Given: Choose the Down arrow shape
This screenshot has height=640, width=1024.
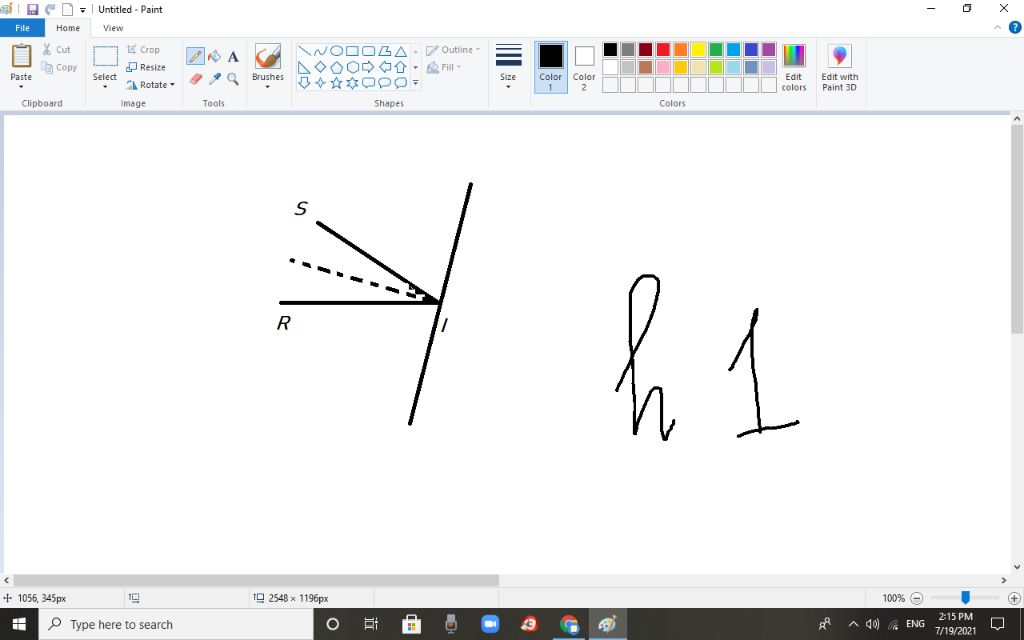Looking at the screenshot, I should pos(304,83).
